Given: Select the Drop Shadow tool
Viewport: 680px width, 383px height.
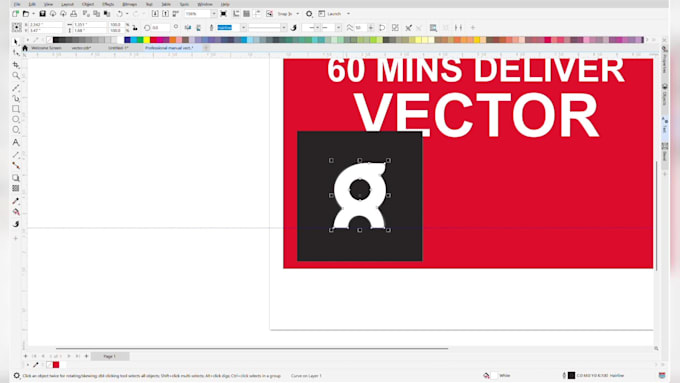Looking at the screenshot, I should click(x=16, y=178).
